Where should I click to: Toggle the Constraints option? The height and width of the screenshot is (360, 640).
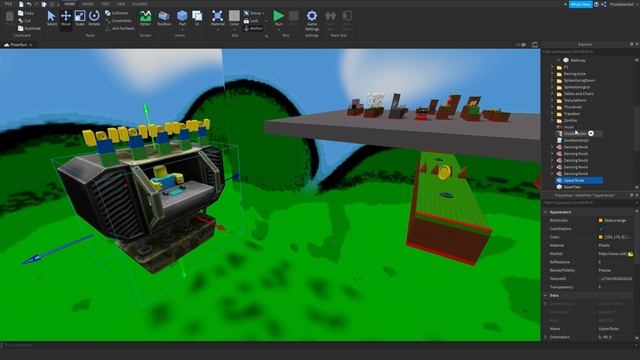118,20
